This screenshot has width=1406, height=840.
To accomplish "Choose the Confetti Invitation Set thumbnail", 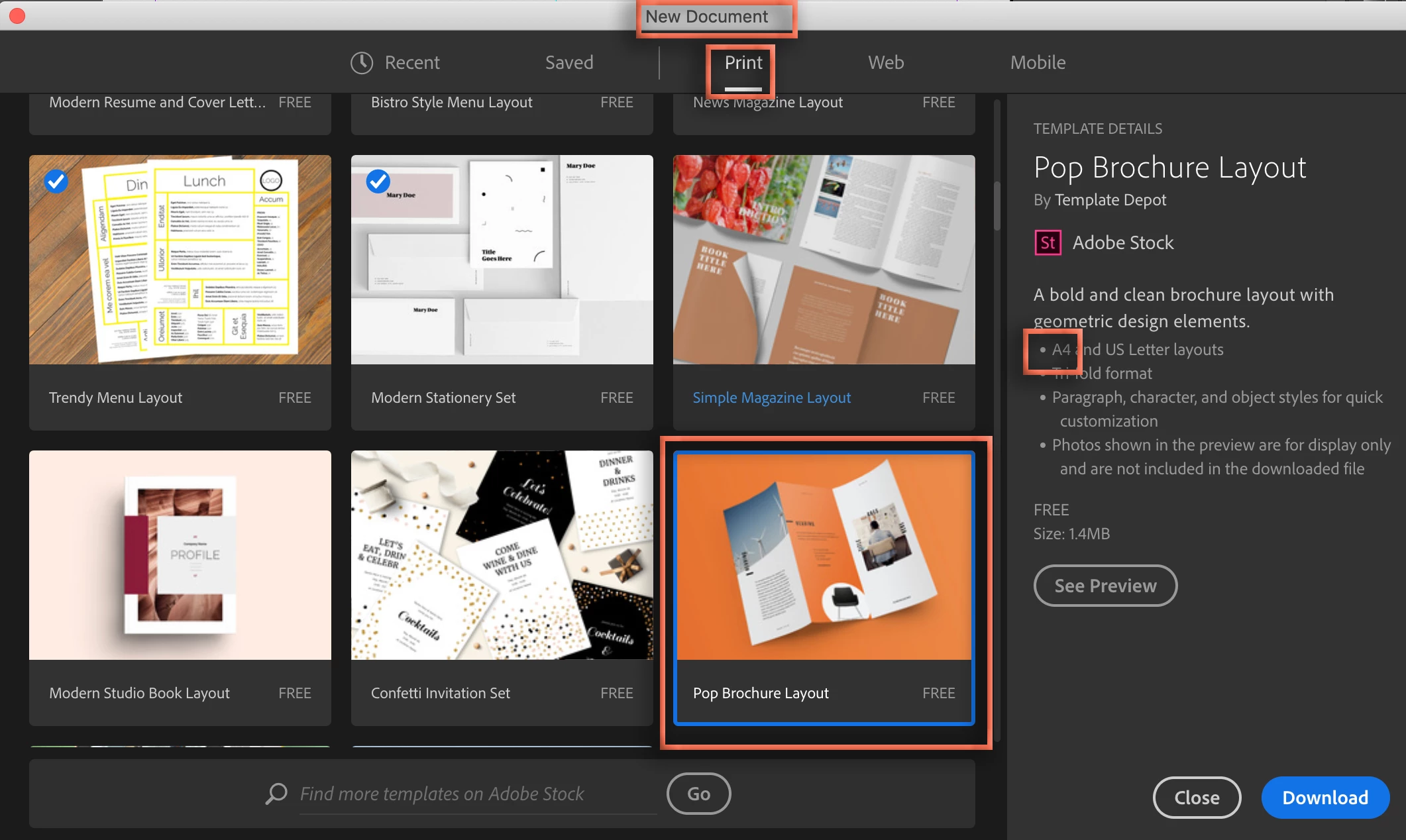I will (502, 555).
